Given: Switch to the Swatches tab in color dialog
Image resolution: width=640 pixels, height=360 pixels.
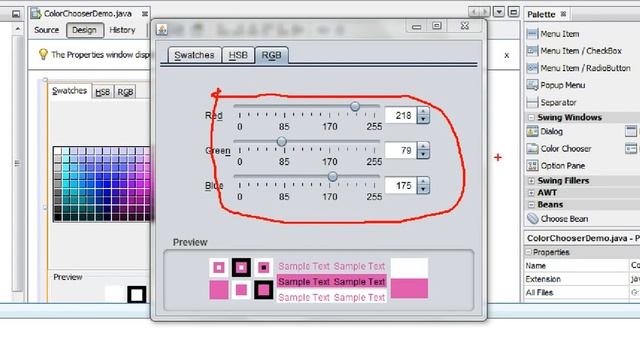Looking at the screenshot, I should (x=194, y=55).
